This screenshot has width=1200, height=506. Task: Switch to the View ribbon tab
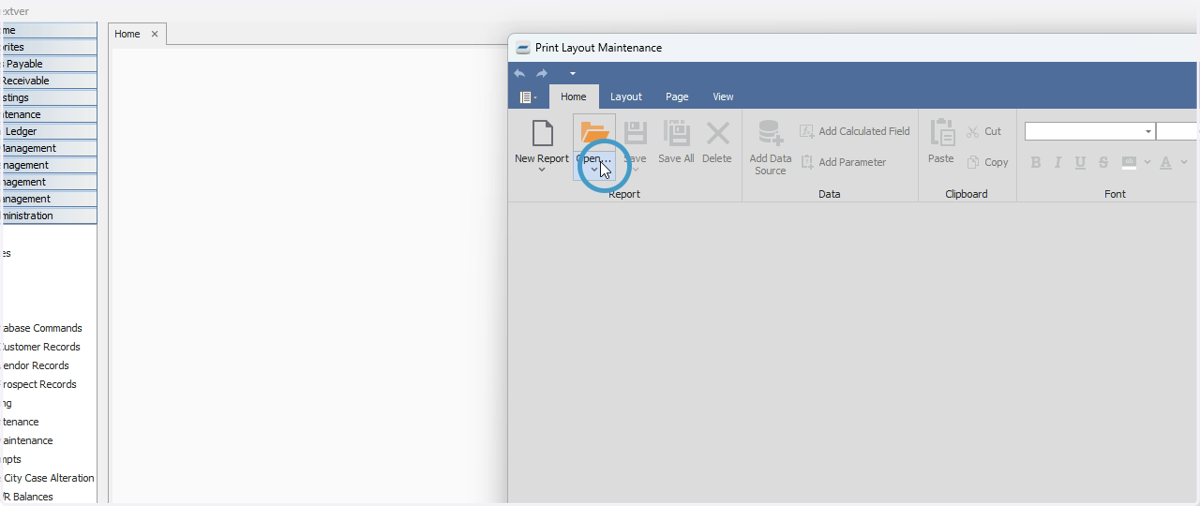click(723, 97)
